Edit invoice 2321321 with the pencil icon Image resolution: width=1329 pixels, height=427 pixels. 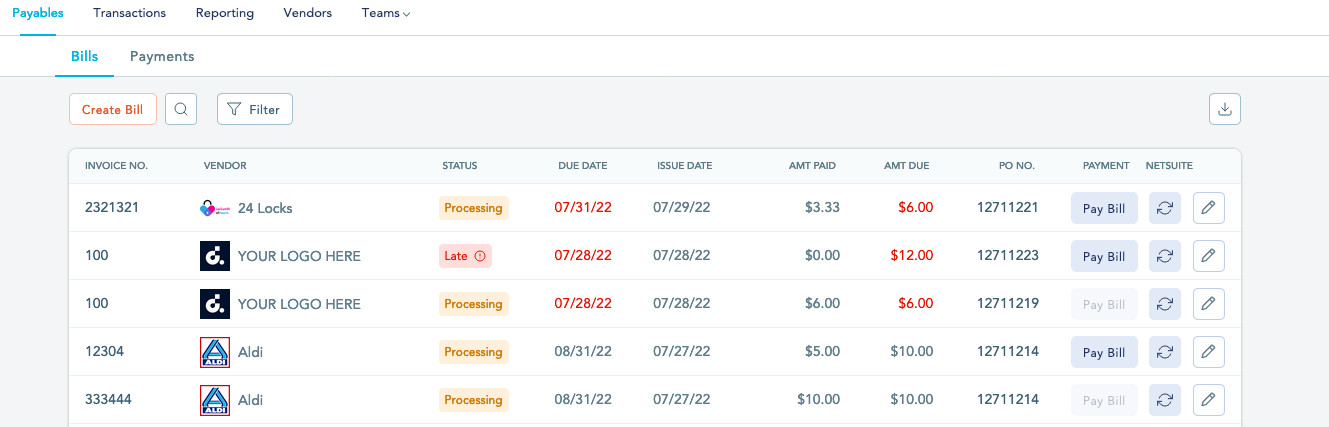click(x=1209, y=208)
